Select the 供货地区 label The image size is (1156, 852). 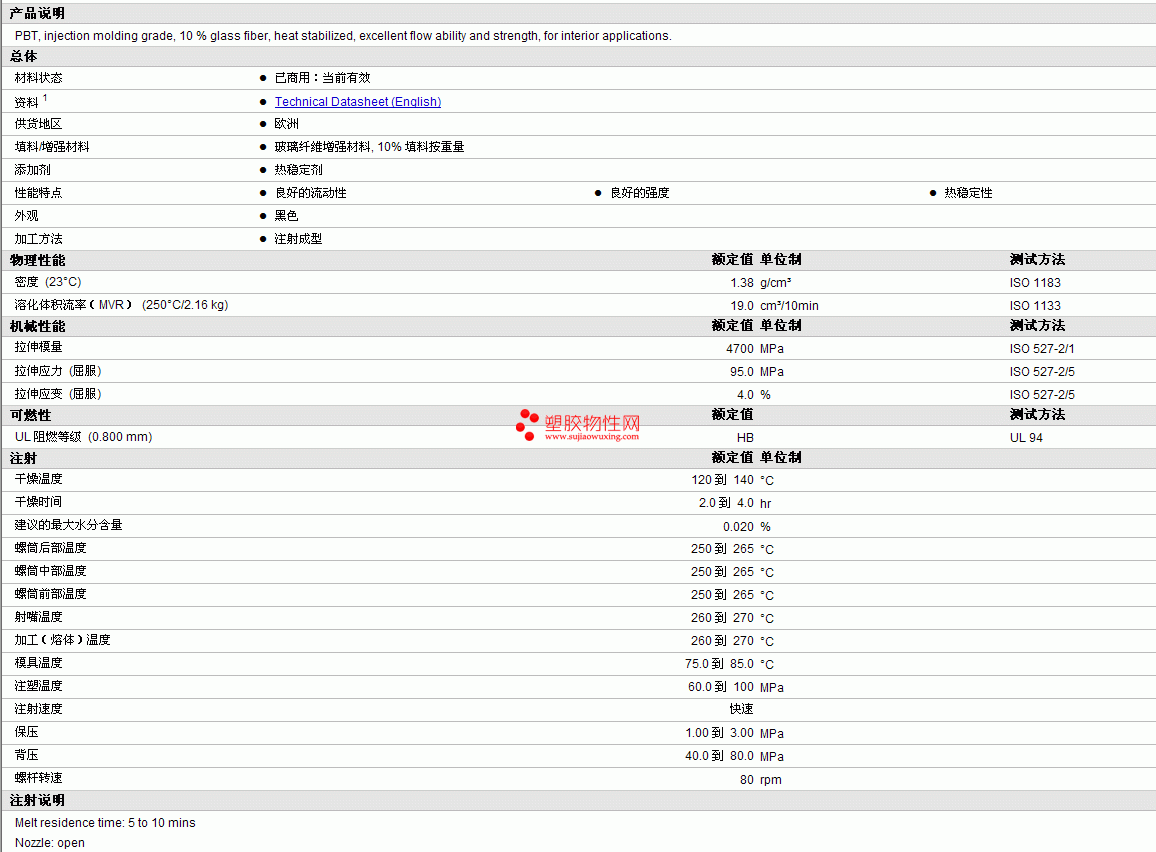pyautogui.click(x=38, y=124)
